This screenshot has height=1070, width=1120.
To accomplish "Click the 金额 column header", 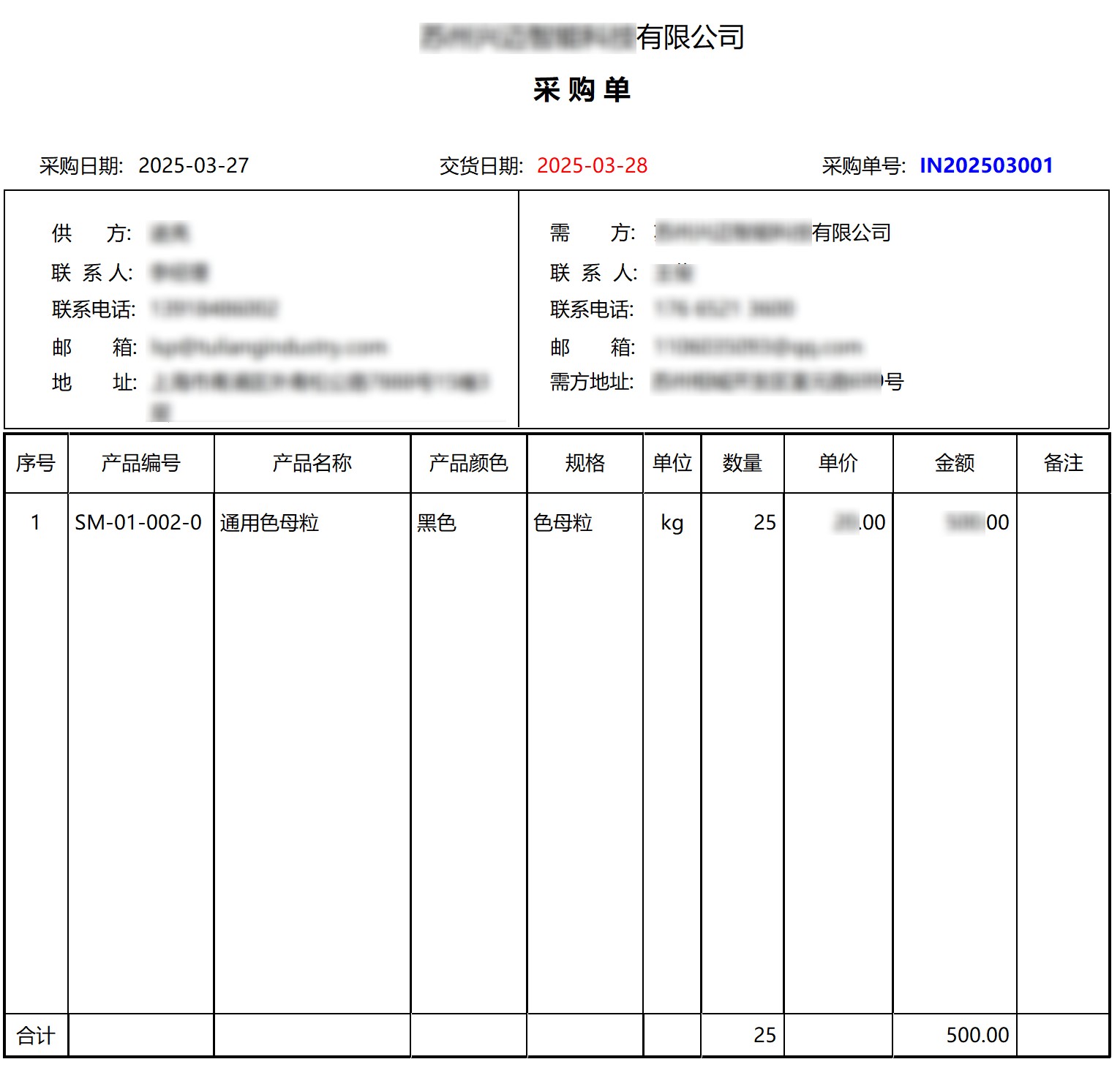I will [954, 463].
